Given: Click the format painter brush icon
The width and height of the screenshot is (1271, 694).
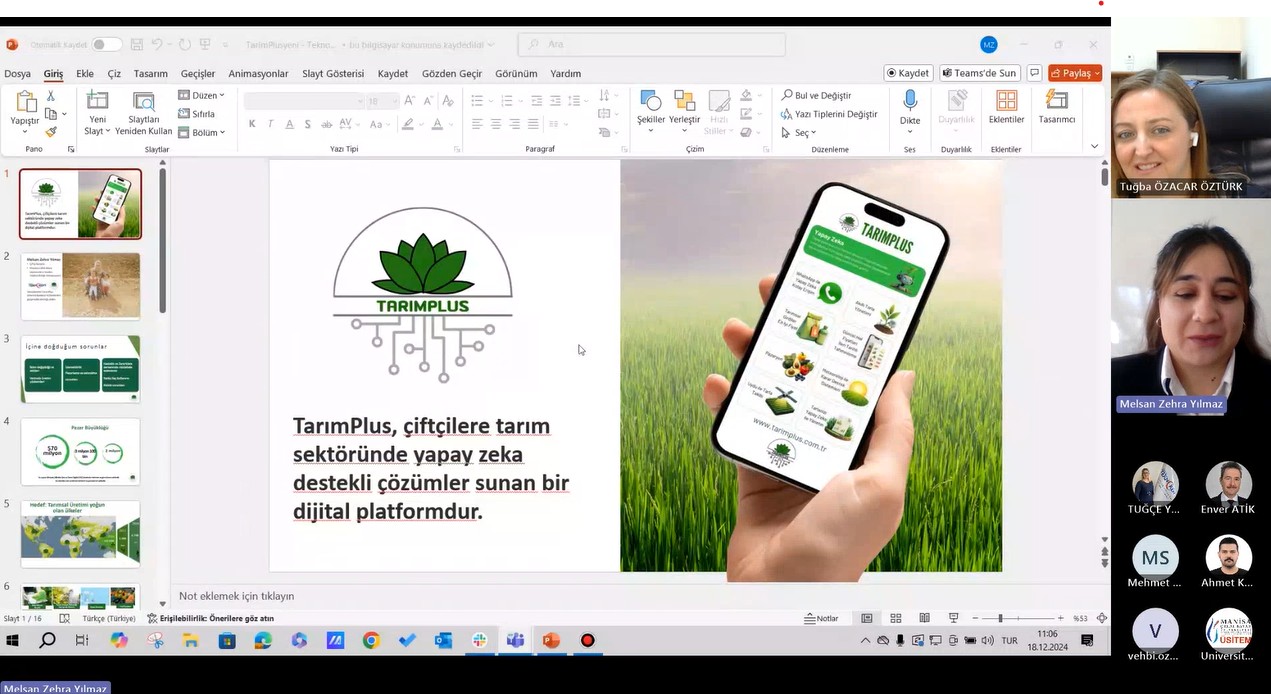Looking at the screenshot, I should coord(51,132).
